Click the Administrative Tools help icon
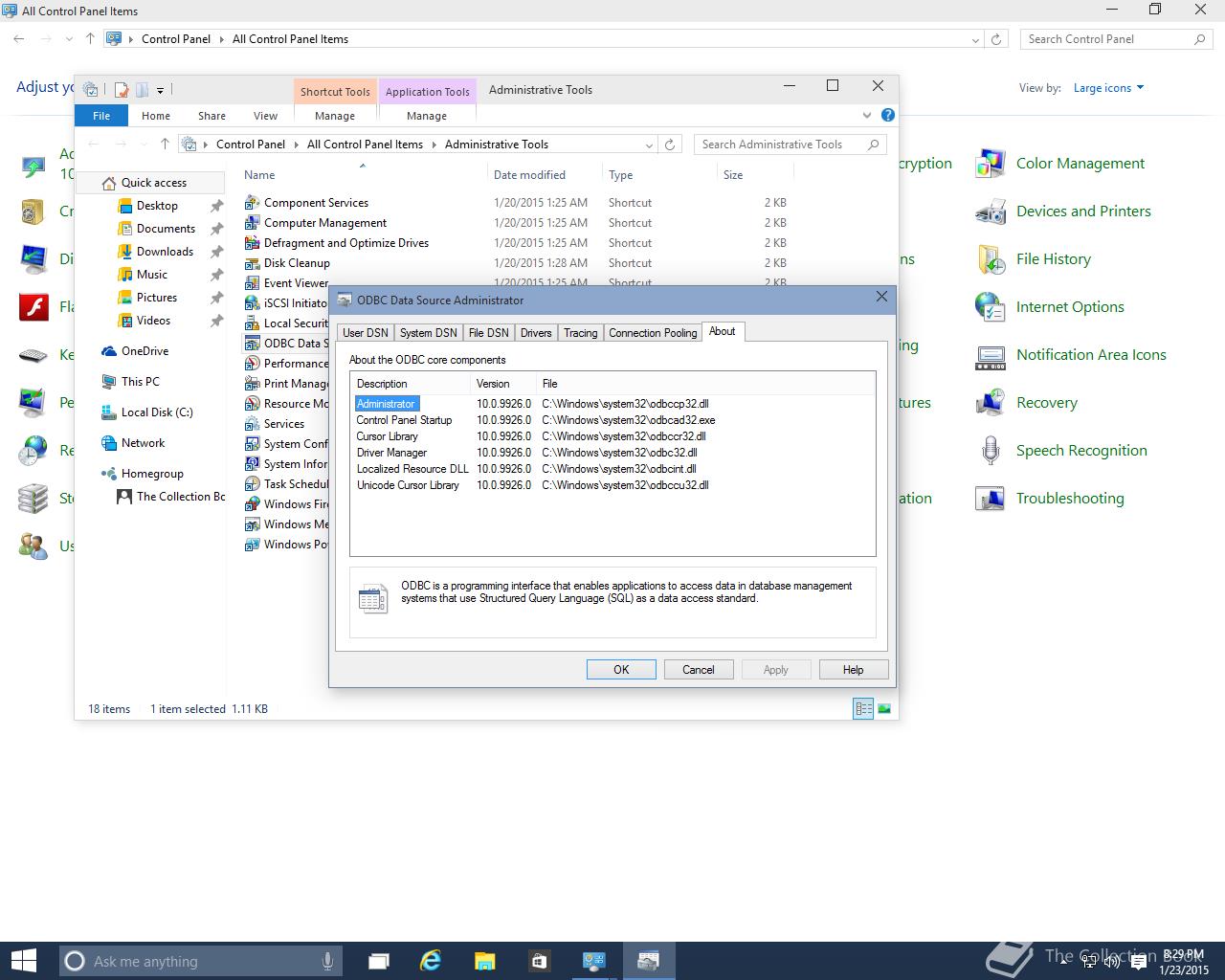1225x980 pixels. click(887, 115)
